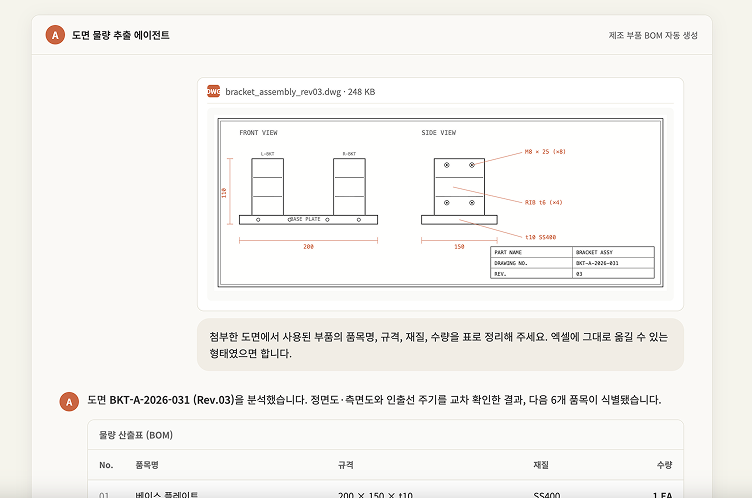This screenshot has width=752, height=498.
Task: Click the No. column header
Action: 106,465
